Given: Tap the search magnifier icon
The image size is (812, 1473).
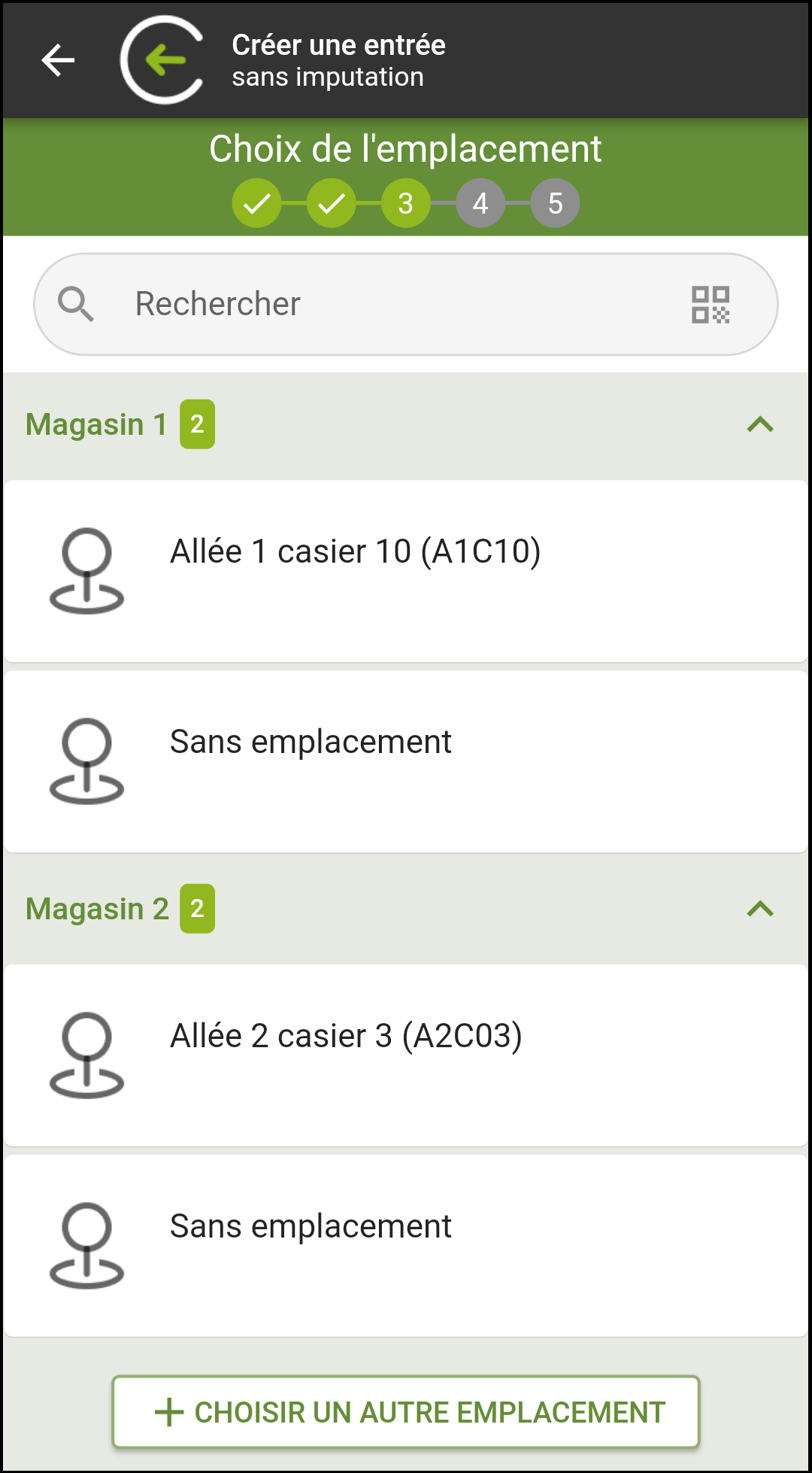Looking at the screenshot, I should coord(76,305).
